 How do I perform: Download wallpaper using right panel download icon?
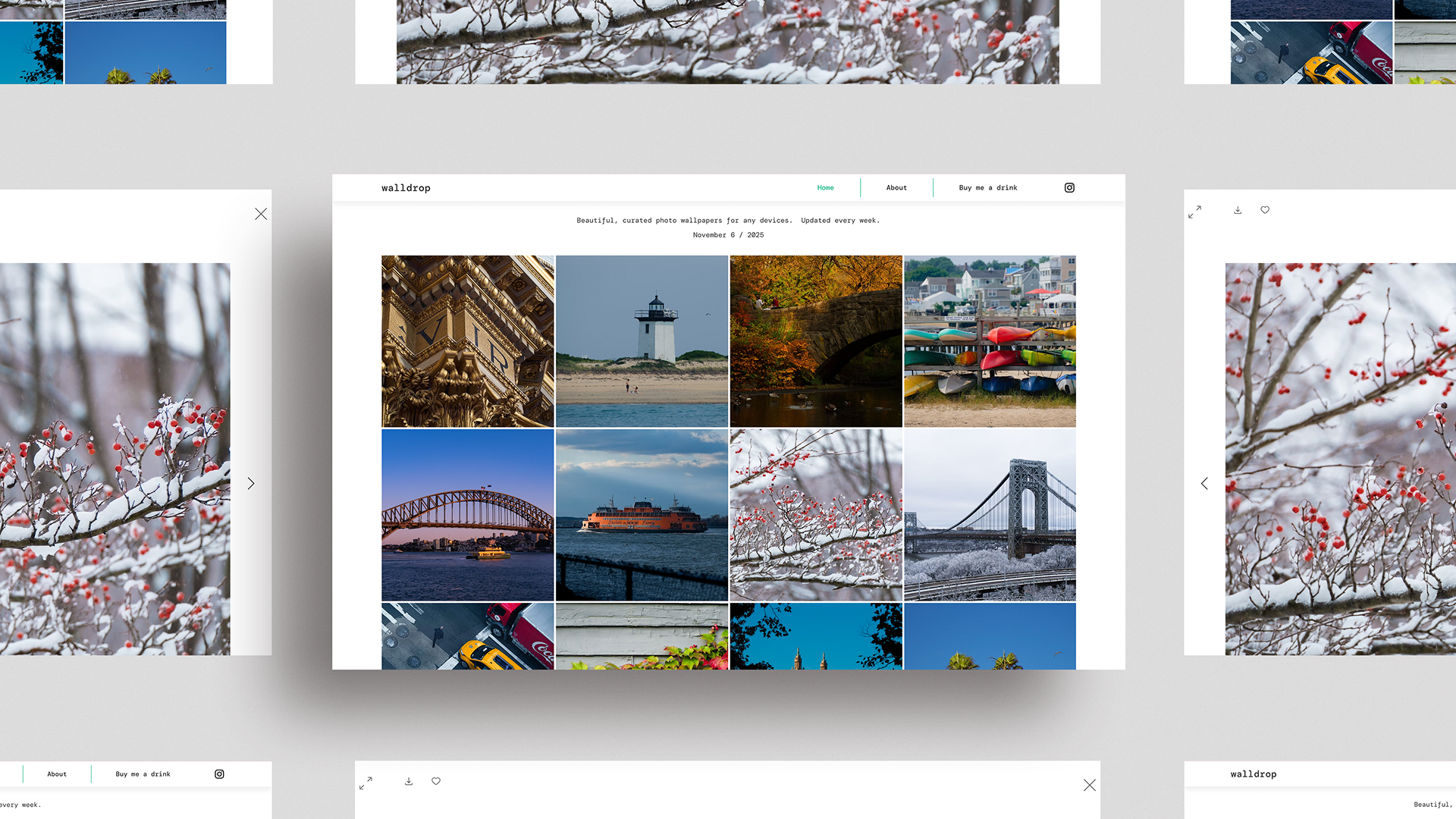1238,210
